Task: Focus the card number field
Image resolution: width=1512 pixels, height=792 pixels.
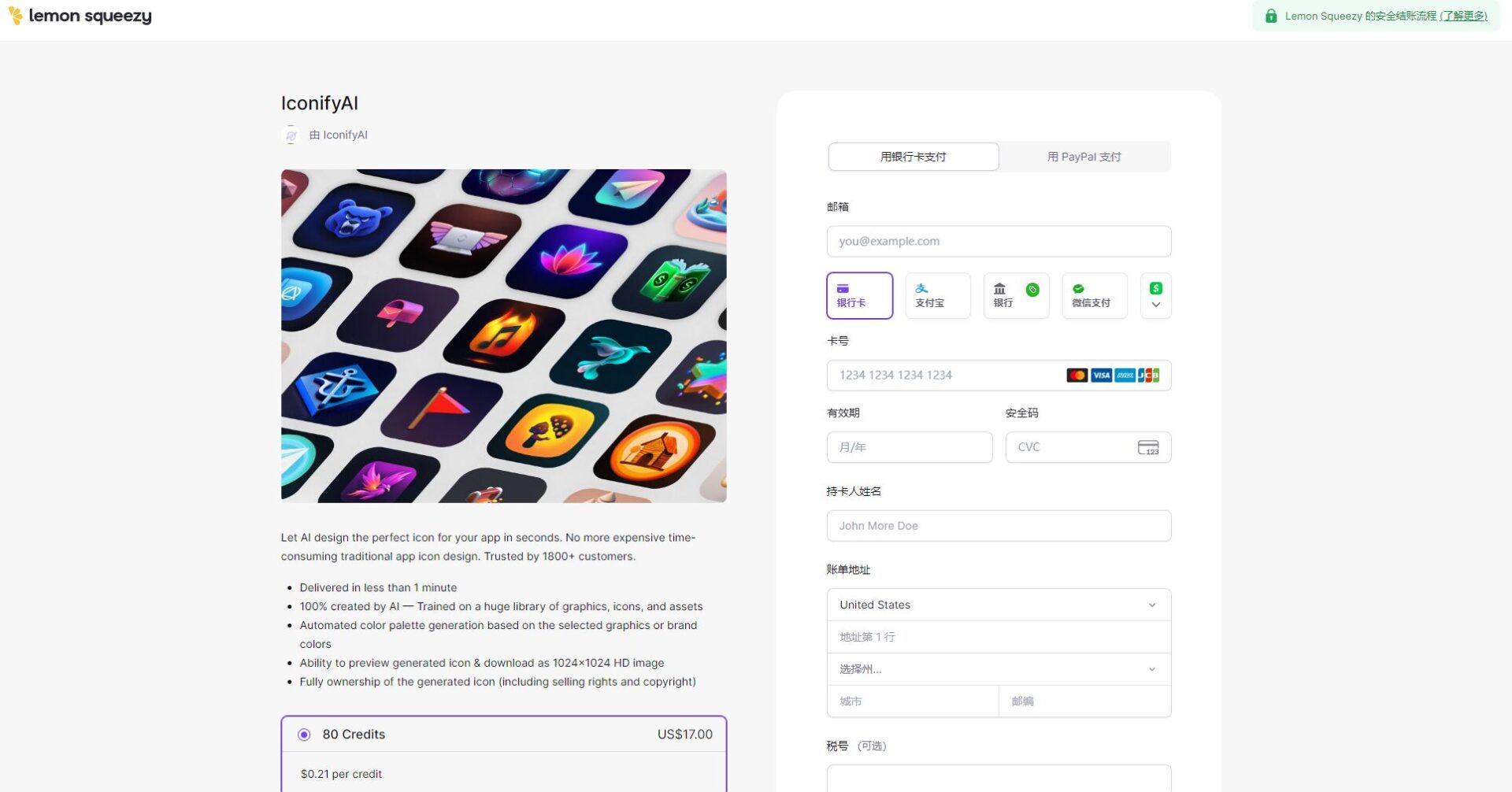Action: point(999,376)
